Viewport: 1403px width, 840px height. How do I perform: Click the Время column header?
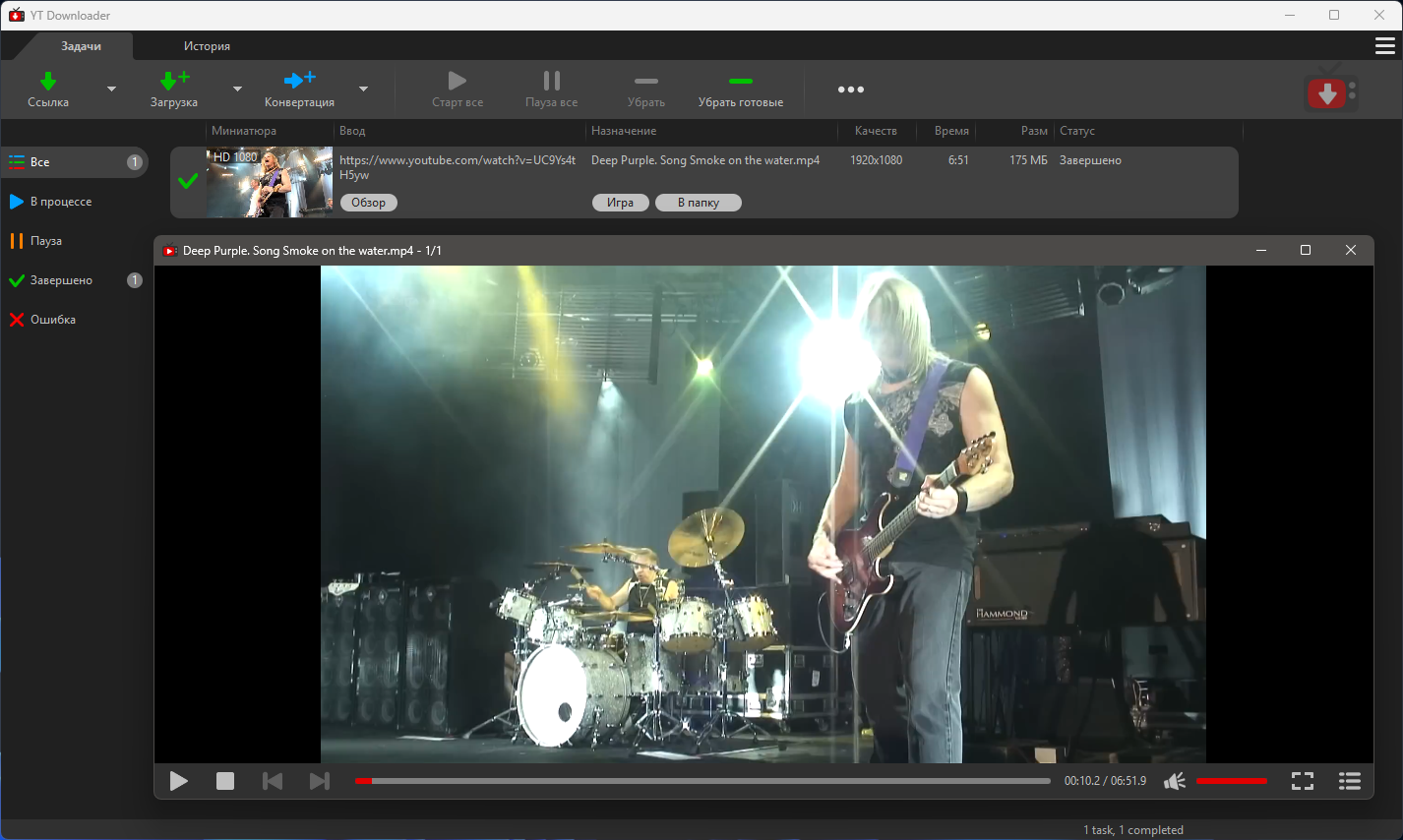(x=951, y=131)
